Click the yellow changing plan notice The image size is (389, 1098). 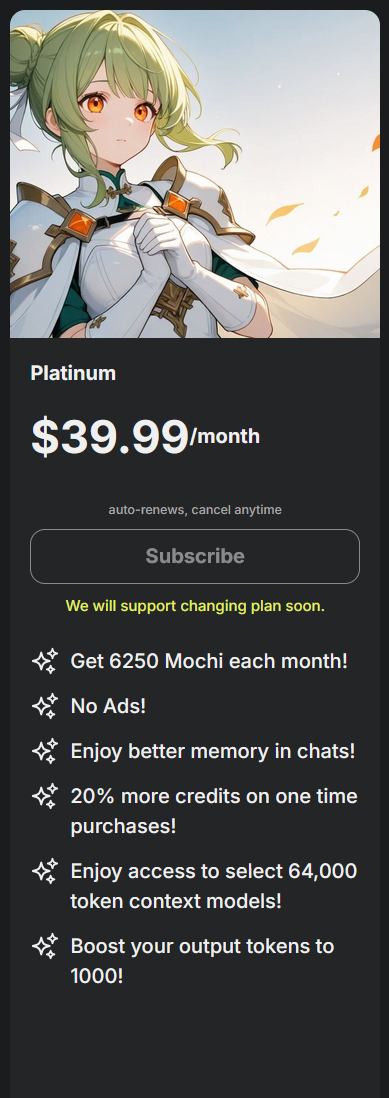(194, 606)
